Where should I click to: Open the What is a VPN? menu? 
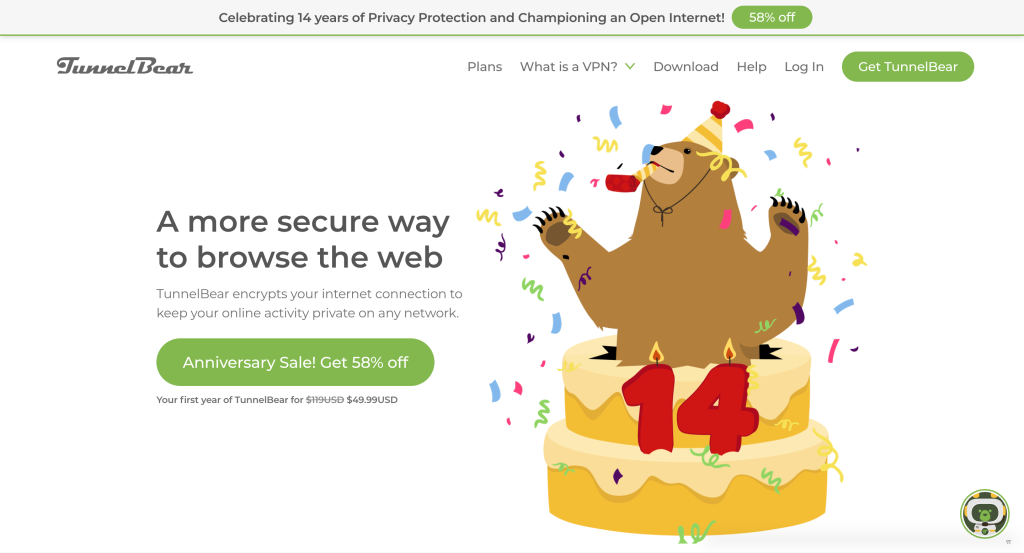568,67
